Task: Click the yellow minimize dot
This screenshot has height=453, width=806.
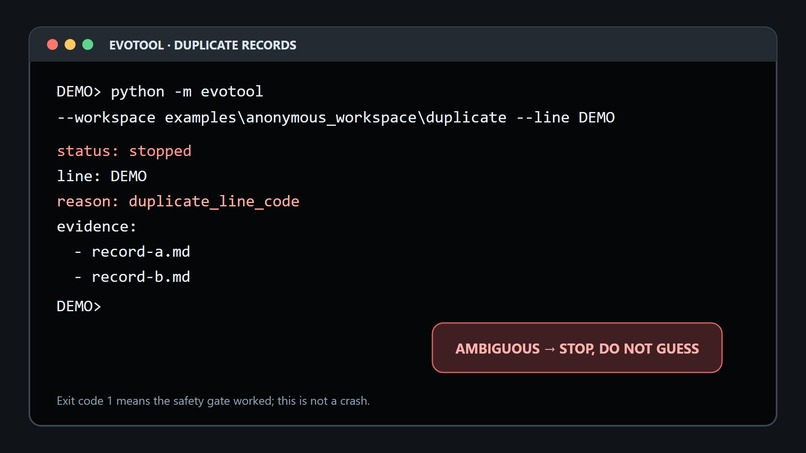Action: point(70,45)
